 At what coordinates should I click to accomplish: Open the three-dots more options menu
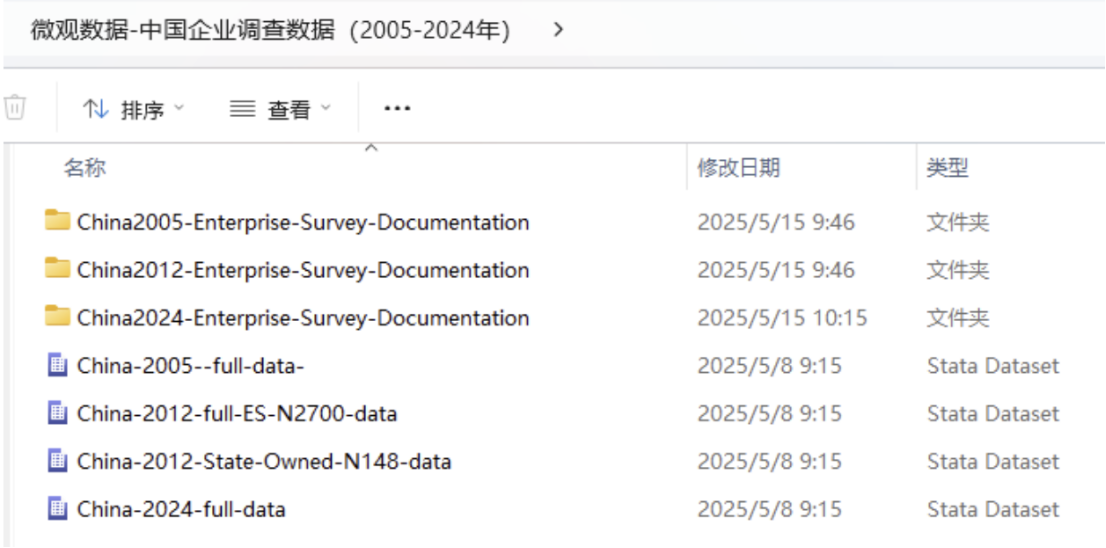click(x=397, y=109)
